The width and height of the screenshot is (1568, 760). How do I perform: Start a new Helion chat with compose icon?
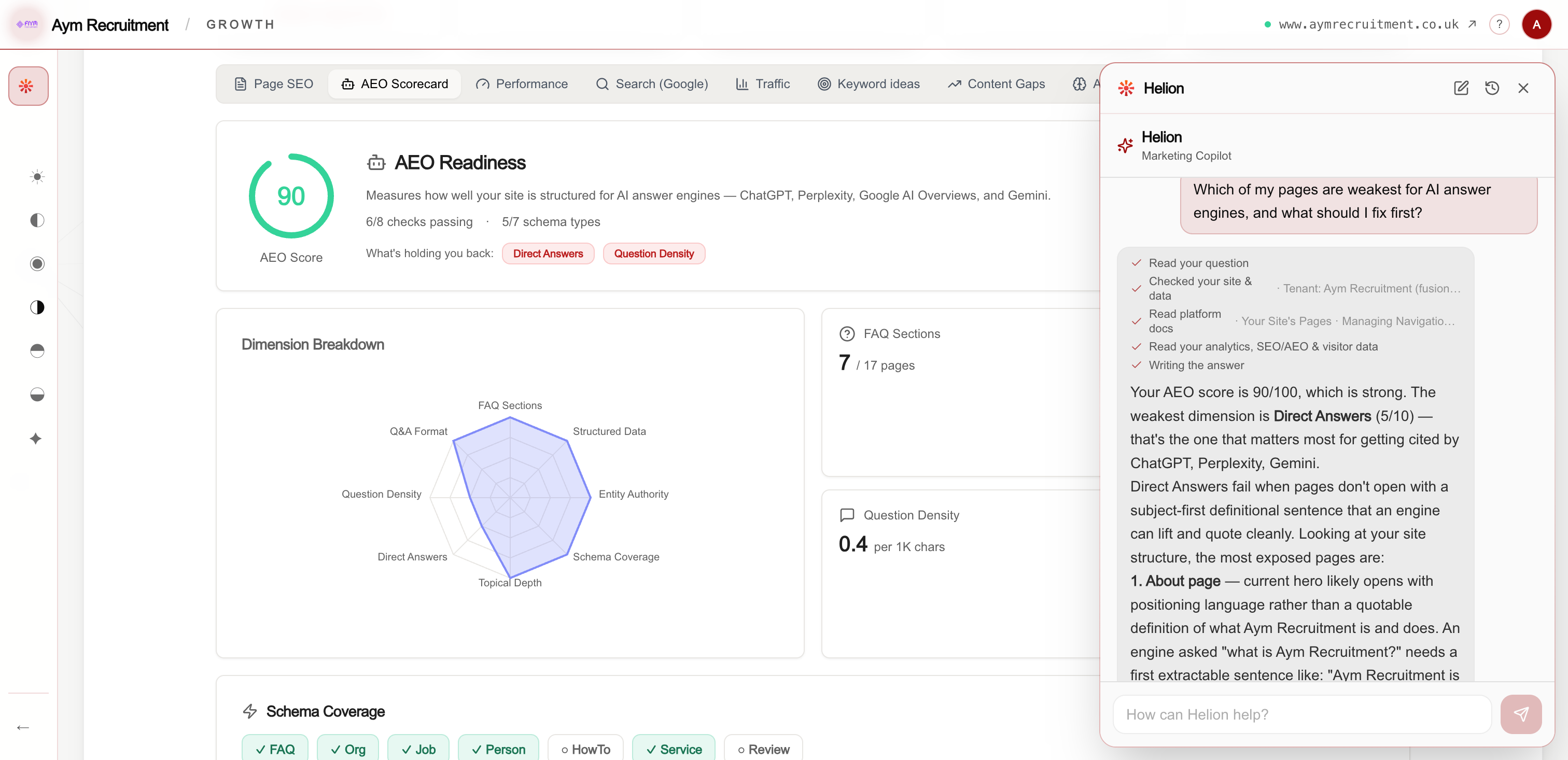1461,88
